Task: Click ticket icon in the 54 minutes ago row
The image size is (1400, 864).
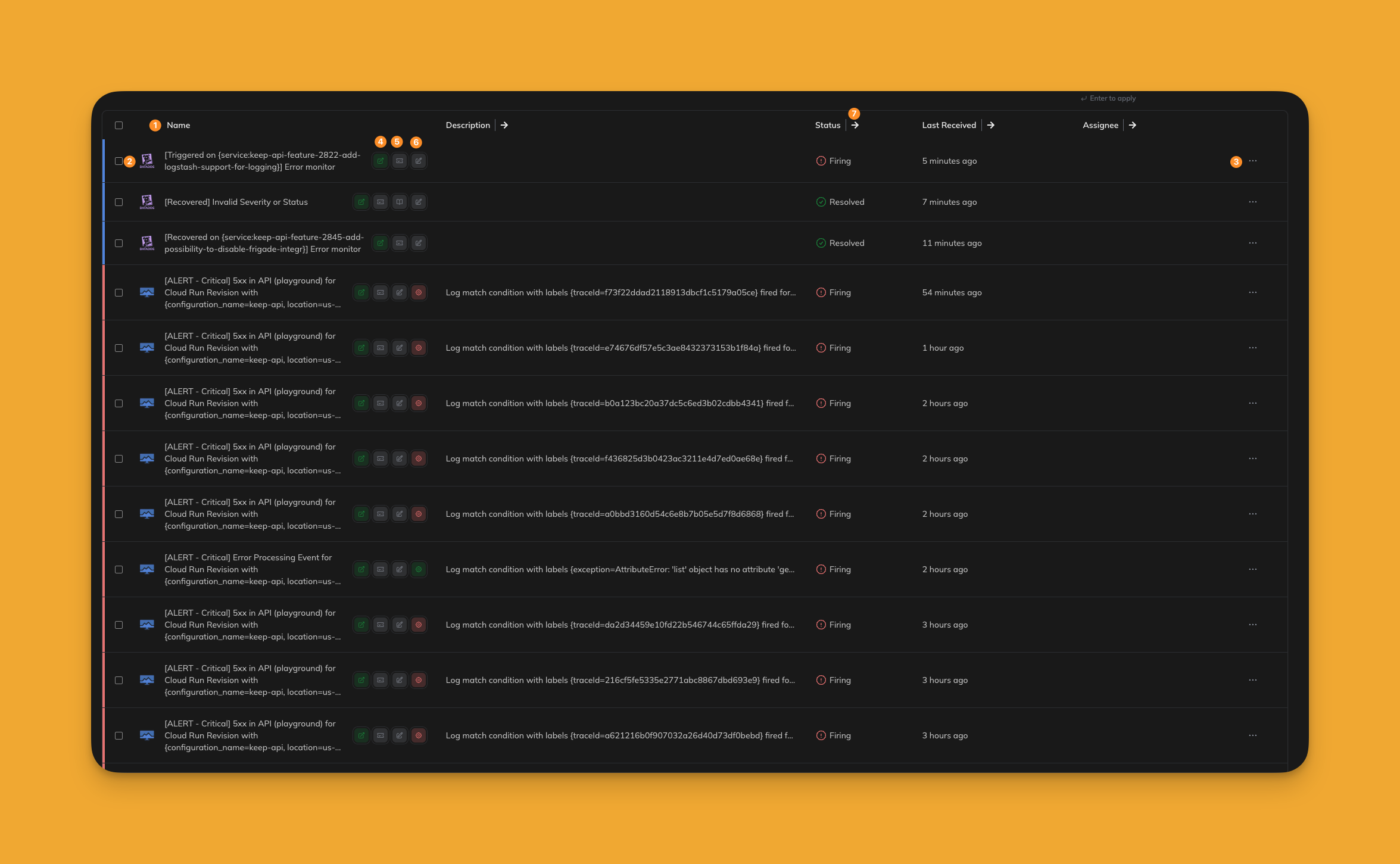Action: click(x=380, y=292)
